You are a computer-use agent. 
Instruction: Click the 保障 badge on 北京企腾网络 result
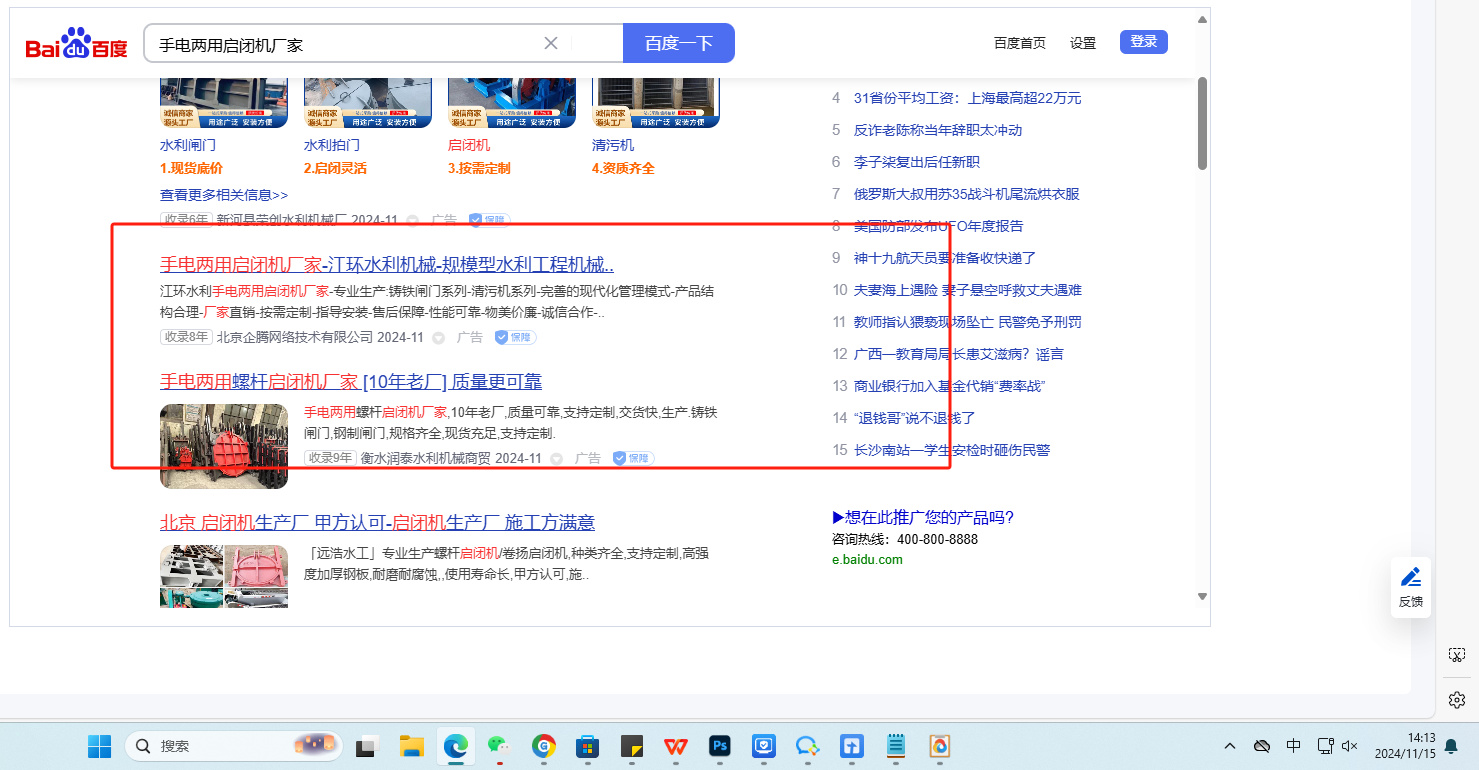click(x=516, y=338)
